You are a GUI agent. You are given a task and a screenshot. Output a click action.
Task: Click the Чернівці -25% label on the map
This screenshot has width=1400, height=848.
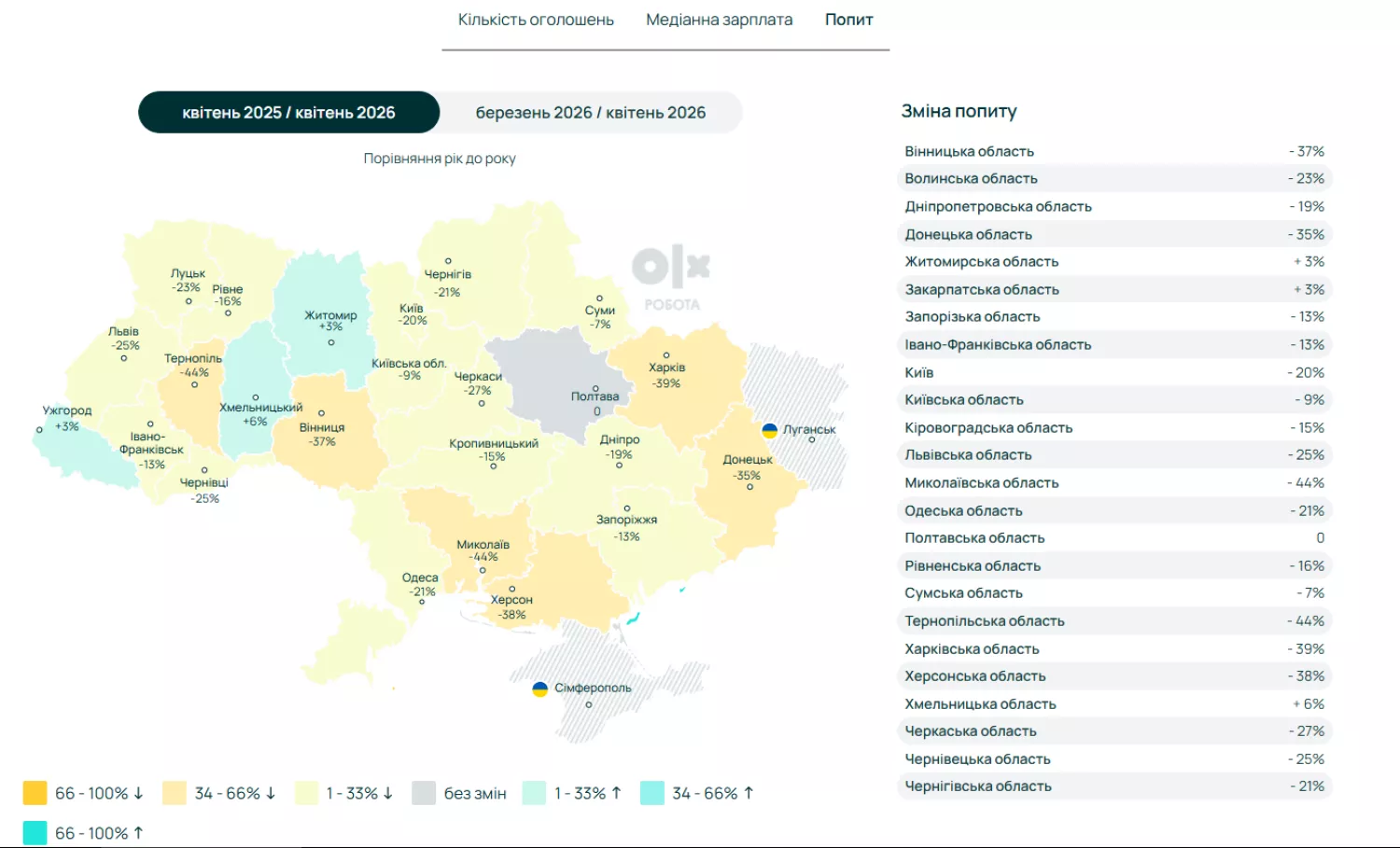[204, 491]
